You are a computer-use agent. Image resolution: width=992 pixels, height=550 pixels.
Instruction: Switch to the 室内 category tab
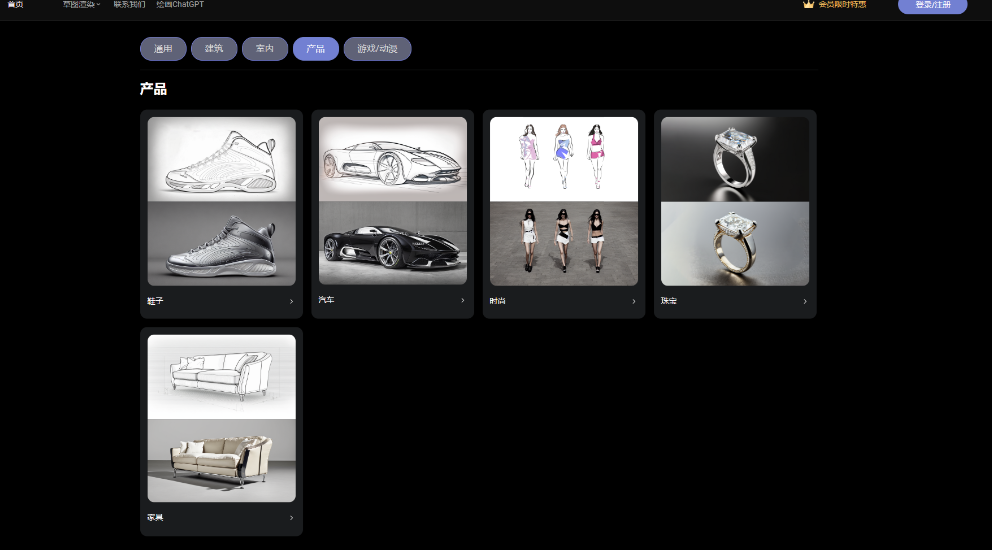265,49
